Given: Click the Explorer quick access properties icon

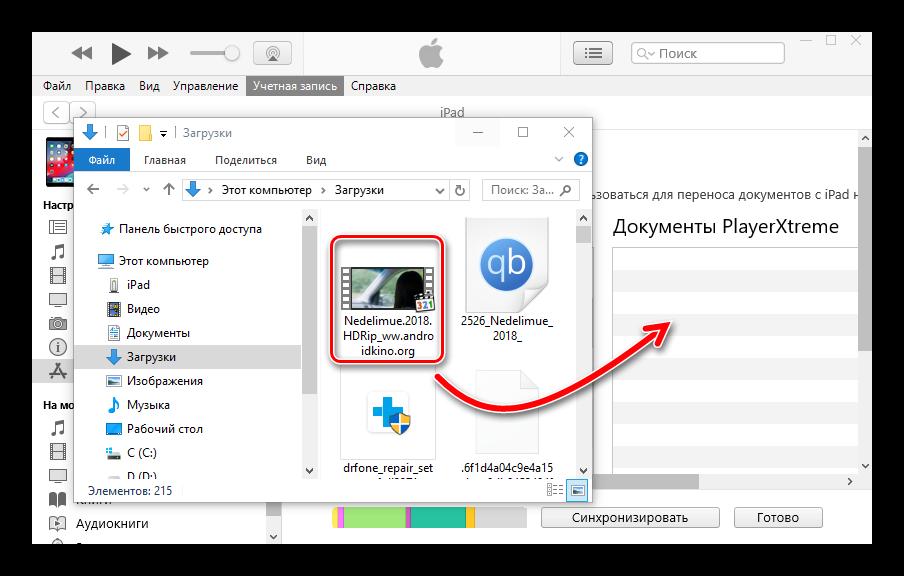Looking at the screenshot, I should click(x=123, y=133).
